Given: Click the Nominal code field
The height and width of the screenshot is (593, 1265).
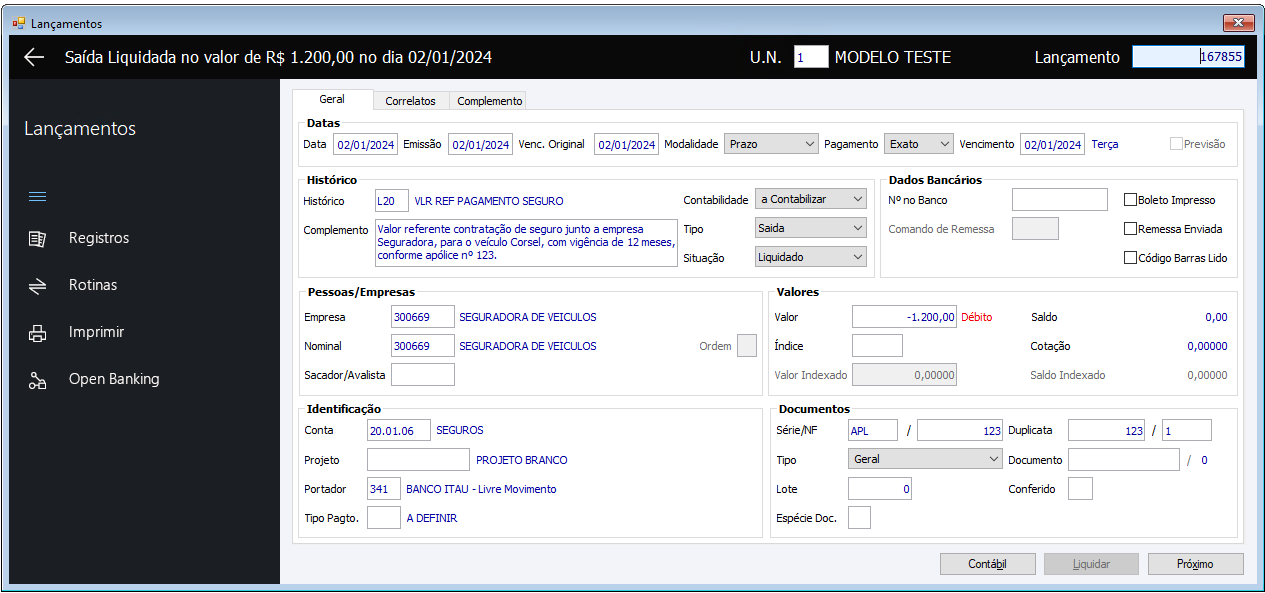Looking at the screenshot, I should pos(423,346).
